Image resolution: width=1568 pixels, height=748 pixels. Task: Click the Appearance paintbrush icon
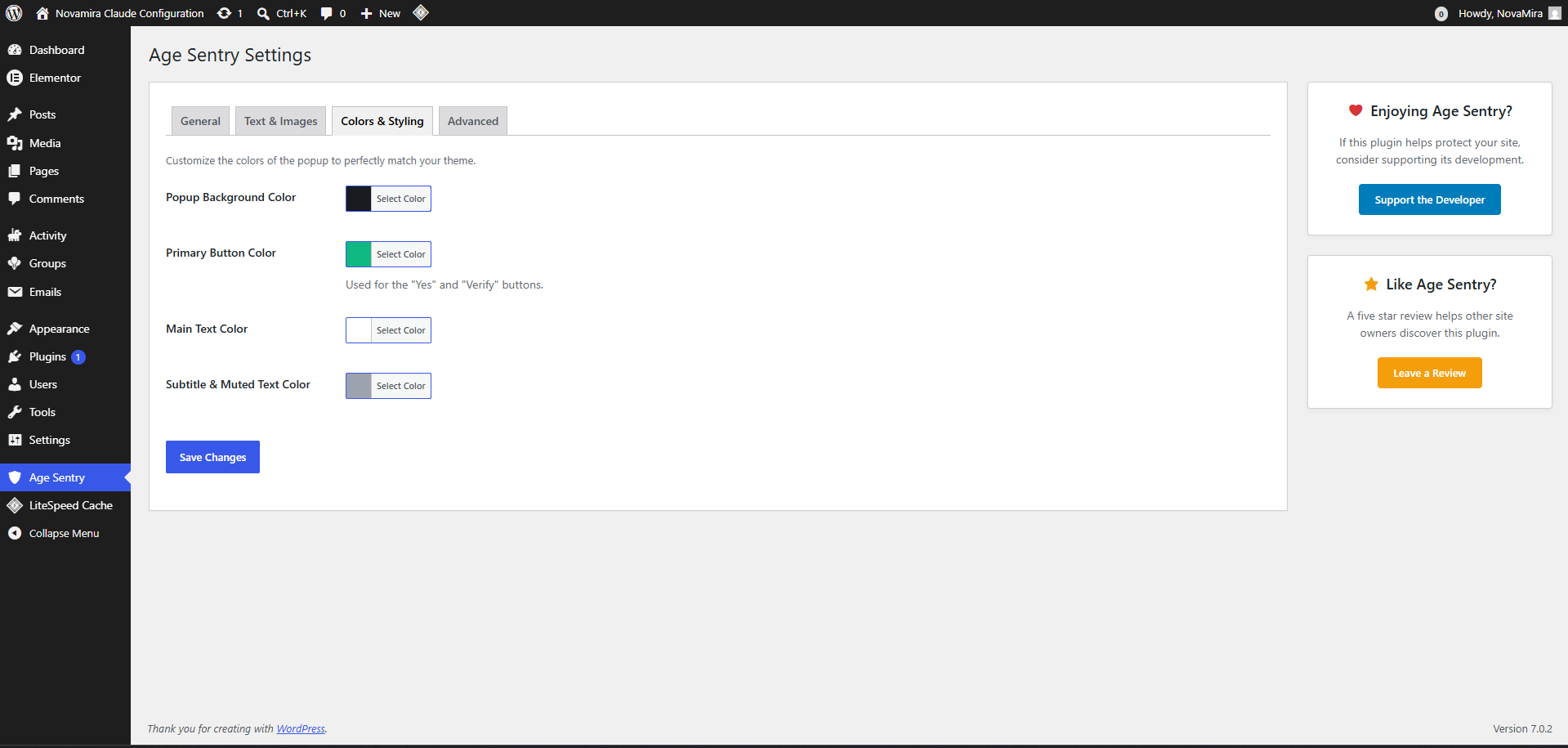[x=15, y=329]
